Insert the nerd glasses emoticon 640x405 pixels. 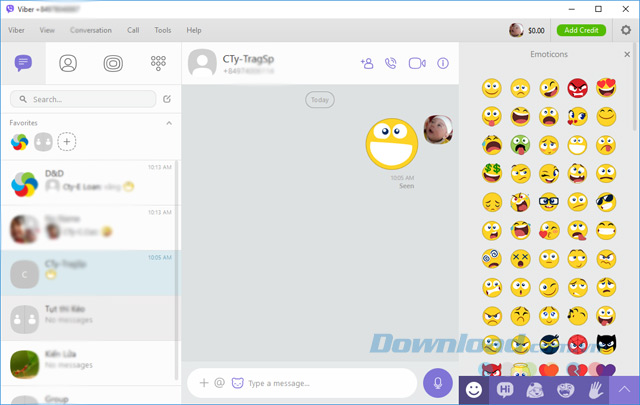click(x=549, y=202)
